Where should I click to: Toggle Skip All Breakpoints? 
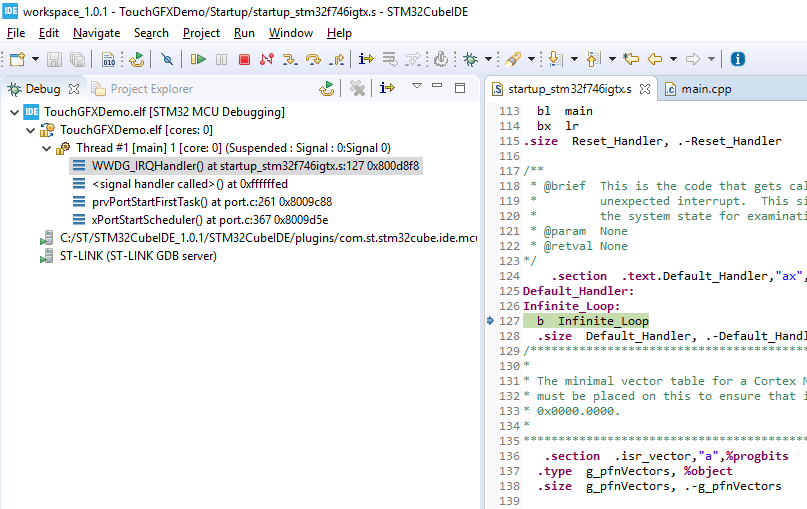[167, 59]
